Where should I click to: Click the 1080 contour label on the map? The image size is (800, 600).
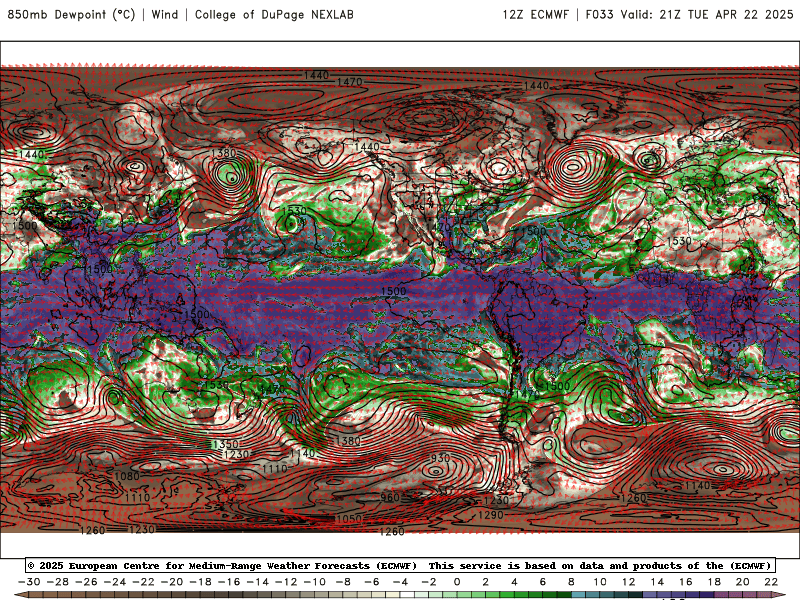coord(127,476)
